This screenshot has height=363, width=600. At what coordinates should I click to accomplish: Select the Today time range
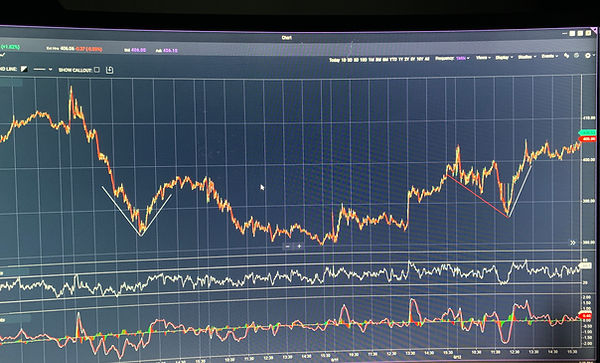coord(334,60)
